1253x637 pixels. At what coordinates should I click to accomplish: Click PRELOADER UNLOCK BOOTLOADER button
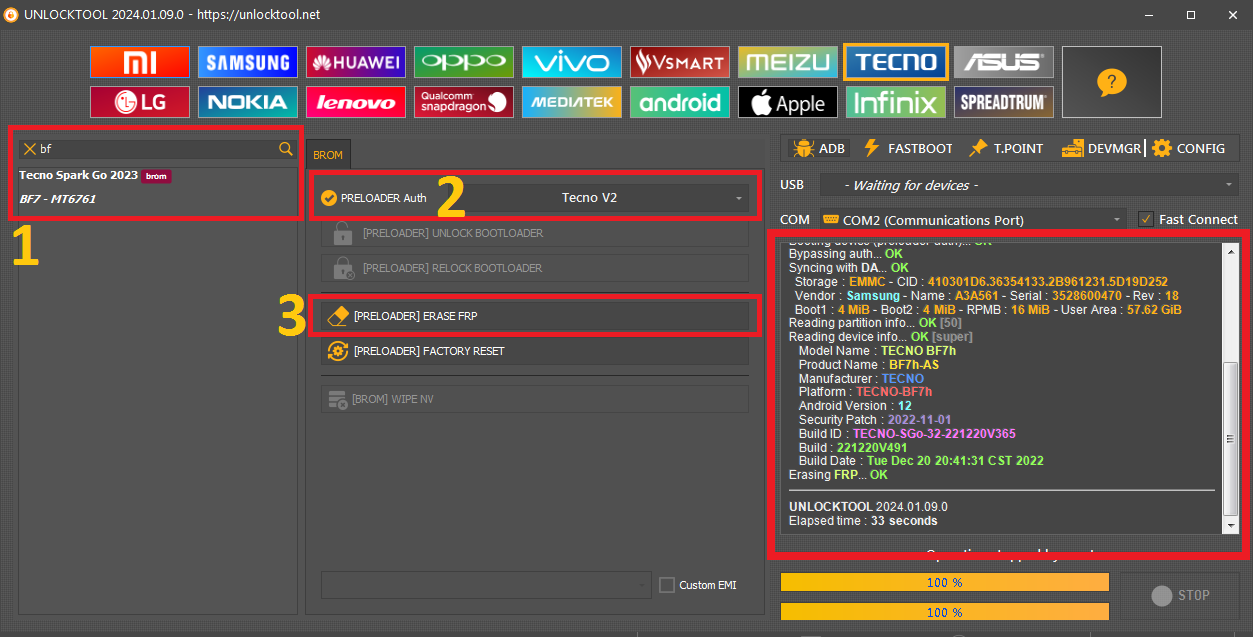coord(534,233)
